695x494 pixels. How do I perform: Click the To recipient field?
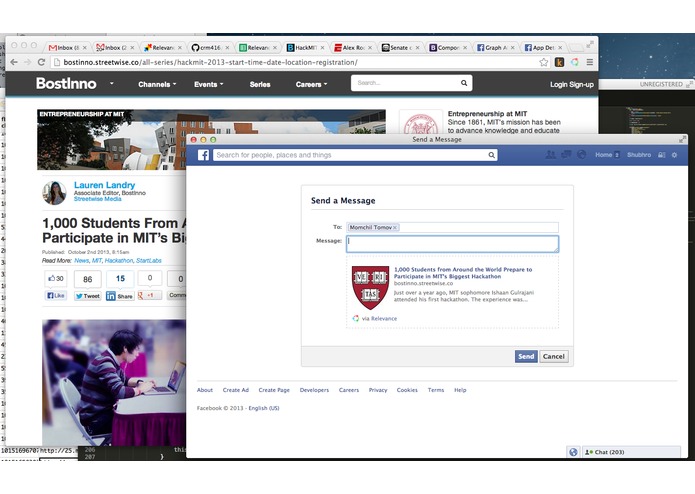(x=452, y=227)
